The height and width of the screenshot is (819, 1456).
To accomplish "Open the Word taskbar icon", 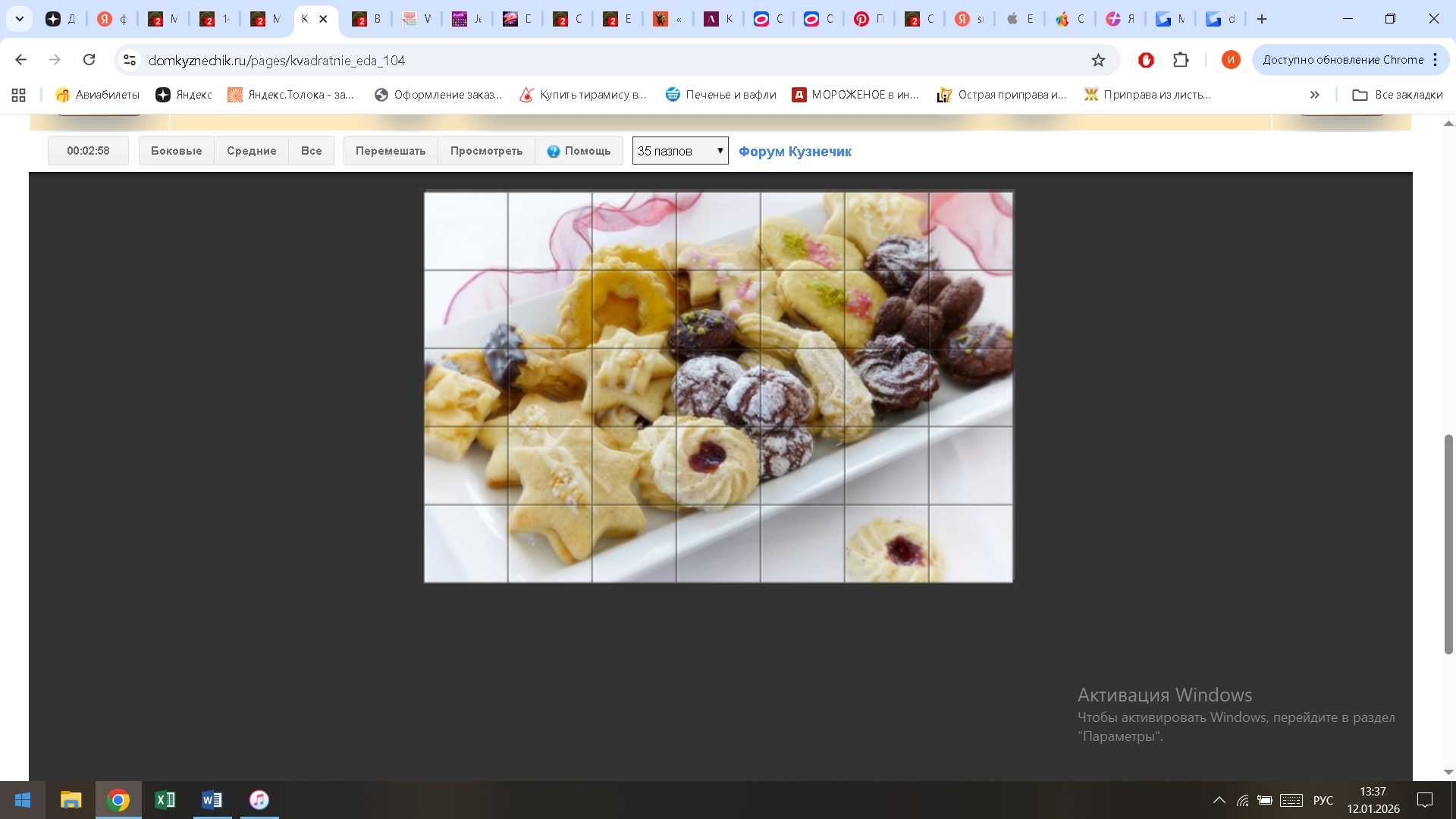I will [x=212, y=800].
